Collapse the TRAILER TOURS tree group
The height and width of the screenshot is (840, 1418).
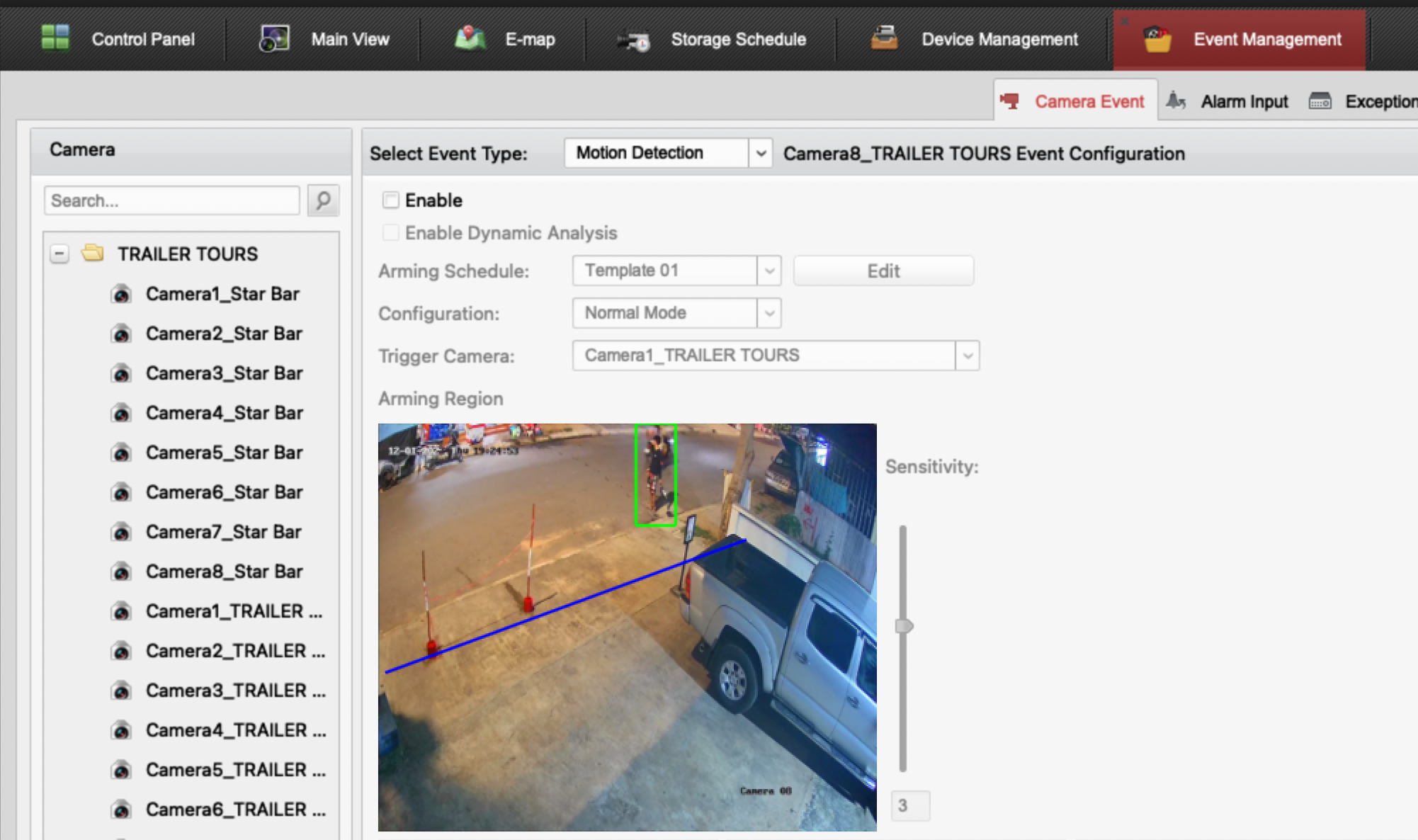click(x=59, y=254)
